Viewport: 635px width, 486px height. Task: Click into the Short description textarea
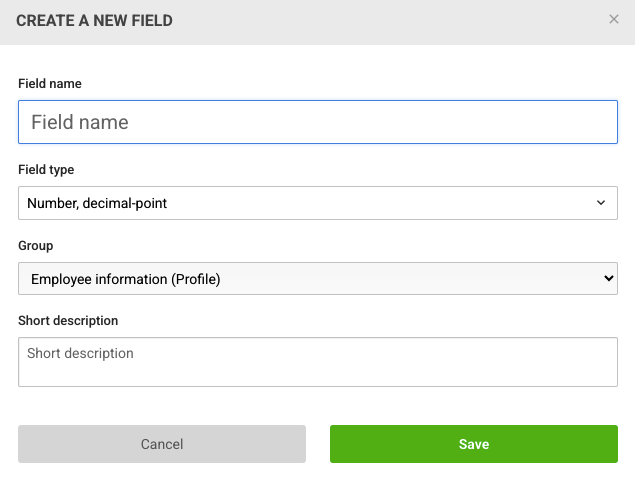pyautogui.click(x=318, y=362)
